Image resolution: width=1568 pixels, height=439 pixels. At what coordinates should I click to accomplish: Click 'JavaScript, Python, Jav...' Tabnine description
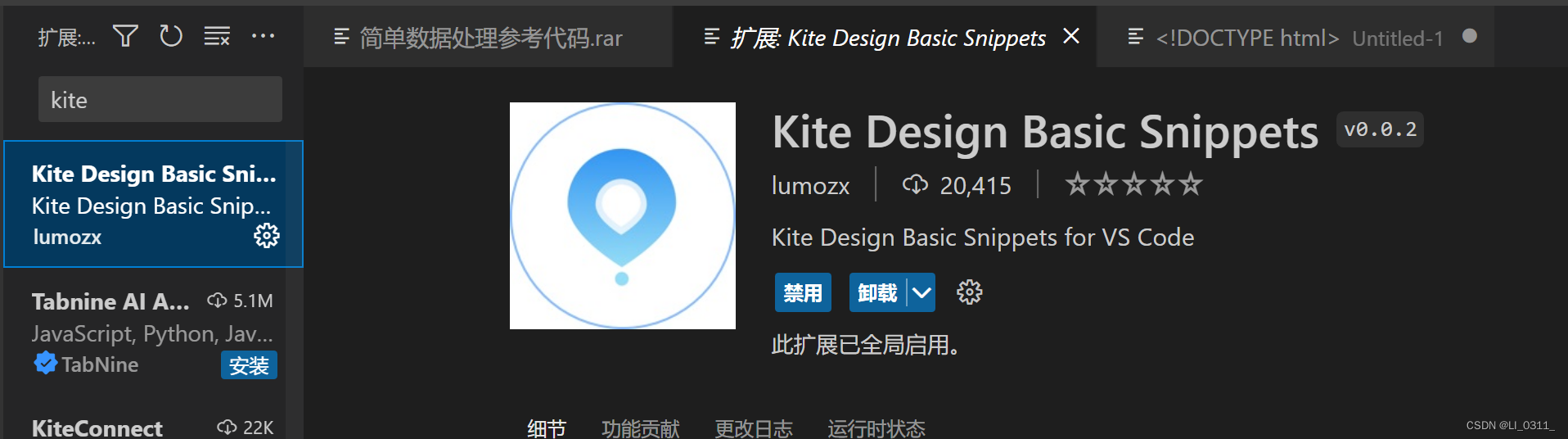pos(152,333)
